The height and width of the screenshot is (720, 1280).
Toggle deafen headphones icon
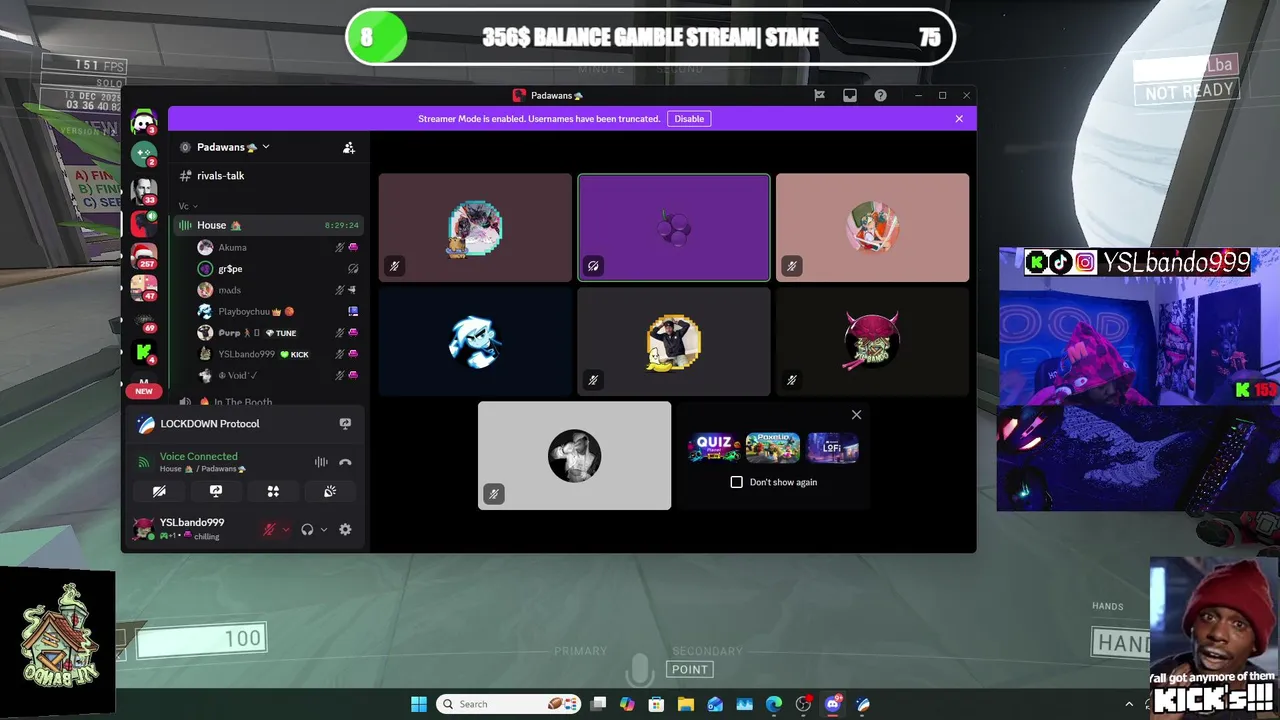tap(307, 530)
